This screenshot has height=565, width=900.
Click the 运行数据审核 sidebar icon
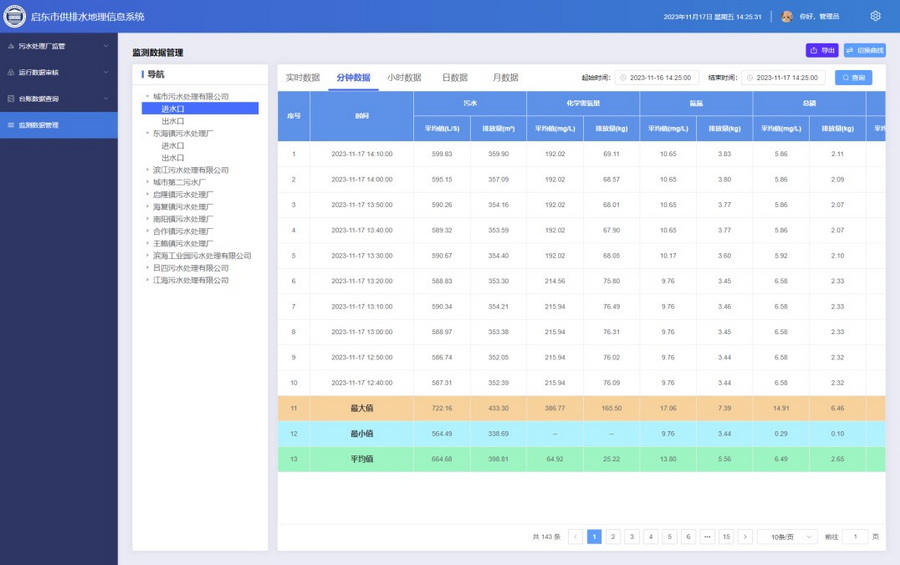tap(11, 73)
